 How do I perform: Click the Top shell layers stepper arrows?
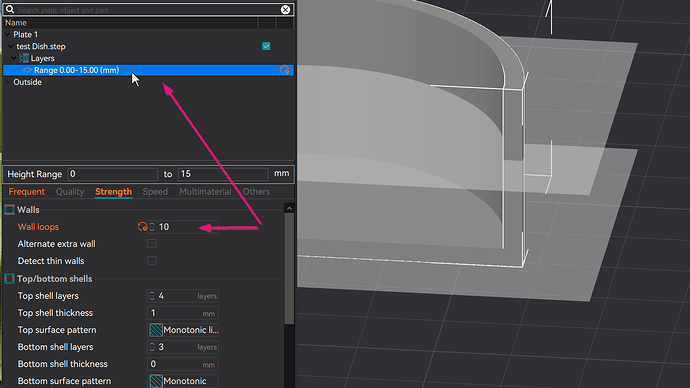(152, 296)
